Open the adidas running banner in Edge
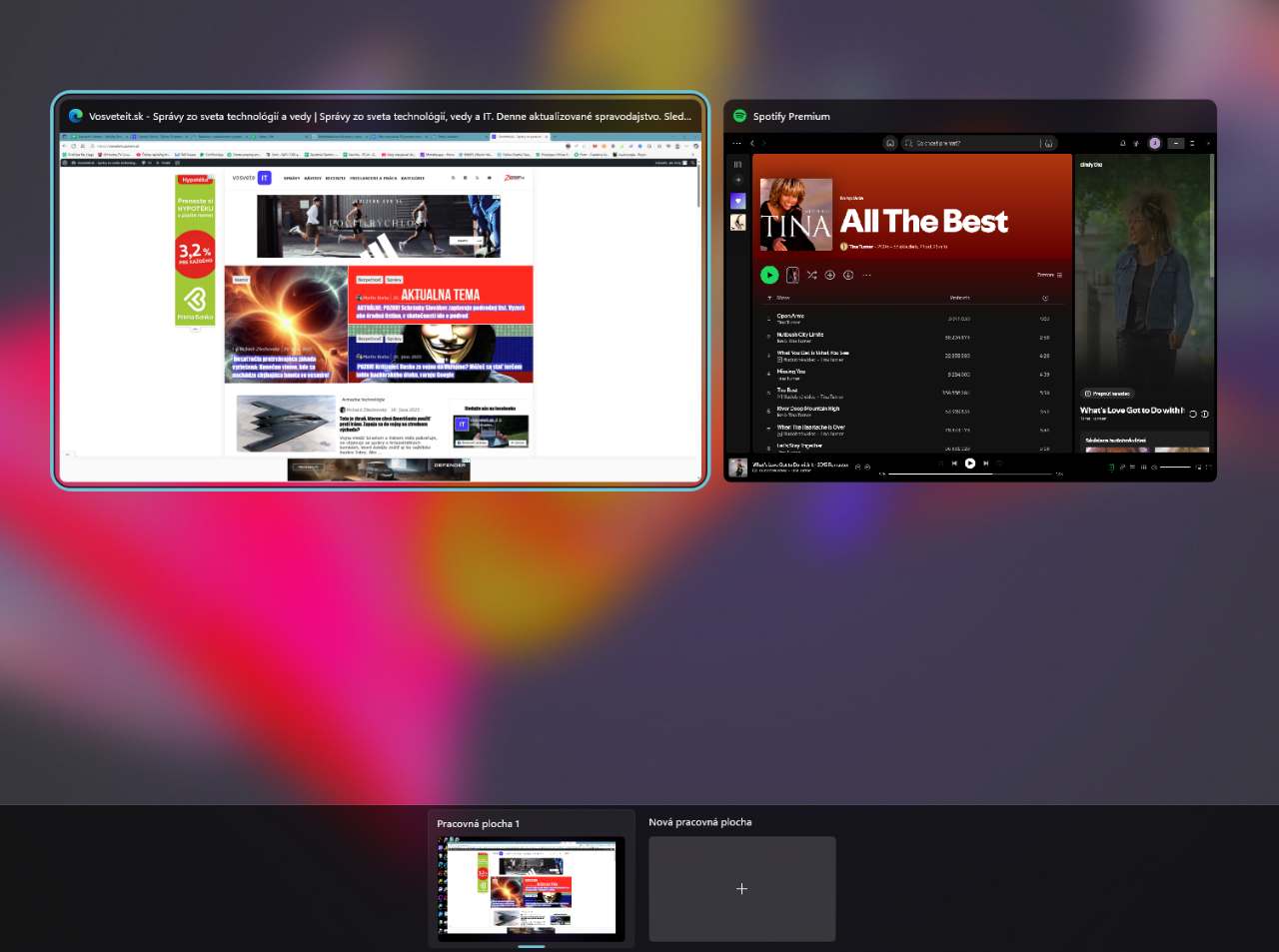The image size is (1279, 952). coord(379,226)
